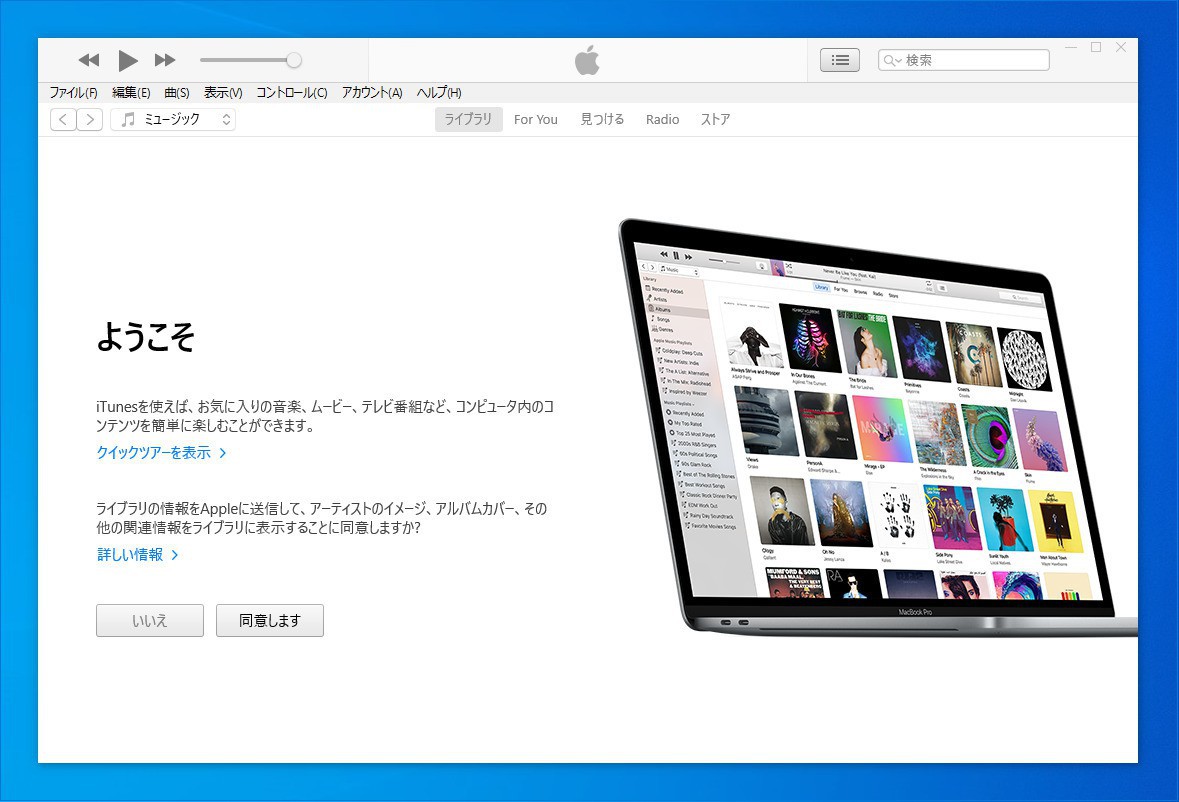Close the iTunes window
The image size is (1179, 802).
(x=1121, y=47)
